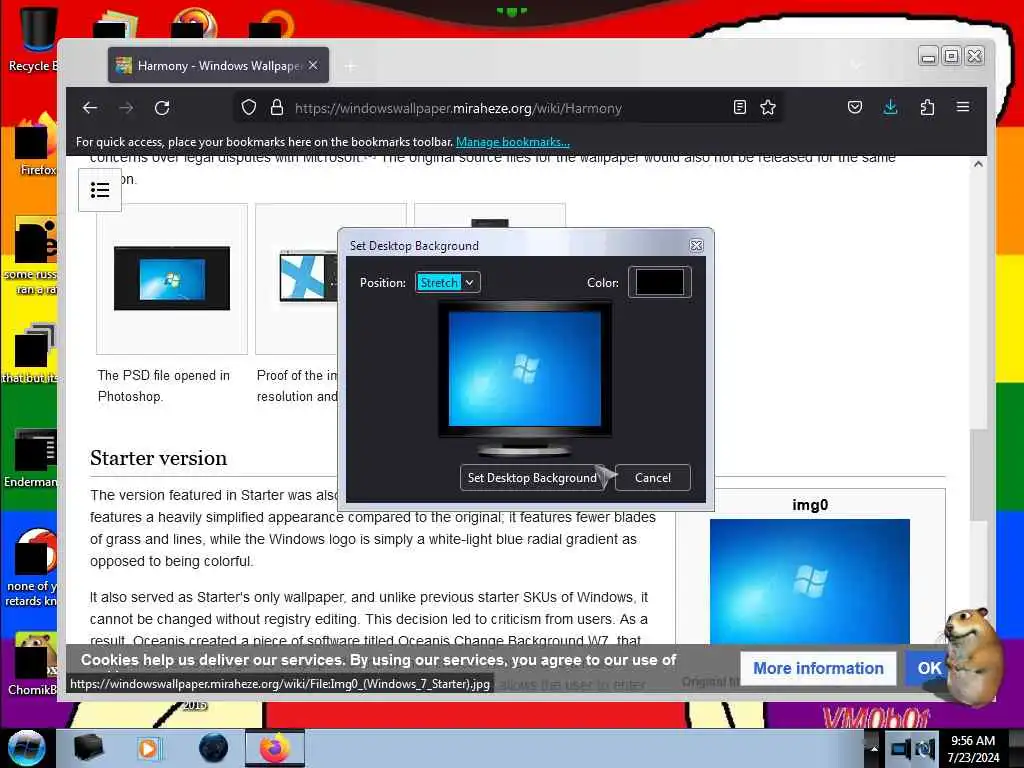
Task: Open PSD file in Photoshop thumbnail
Action: tap(172, 278)
